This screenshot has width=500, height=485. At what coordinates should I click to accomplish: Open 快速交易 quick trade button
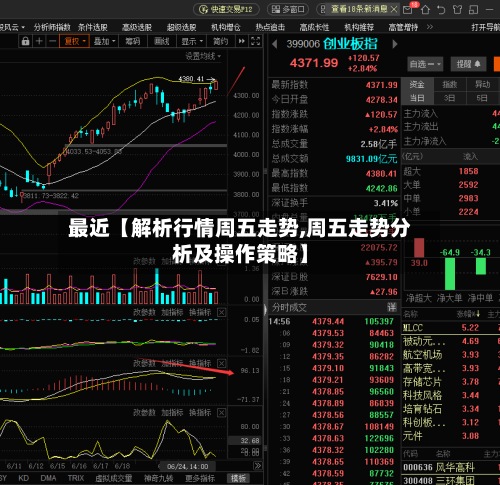pos(226,9)
